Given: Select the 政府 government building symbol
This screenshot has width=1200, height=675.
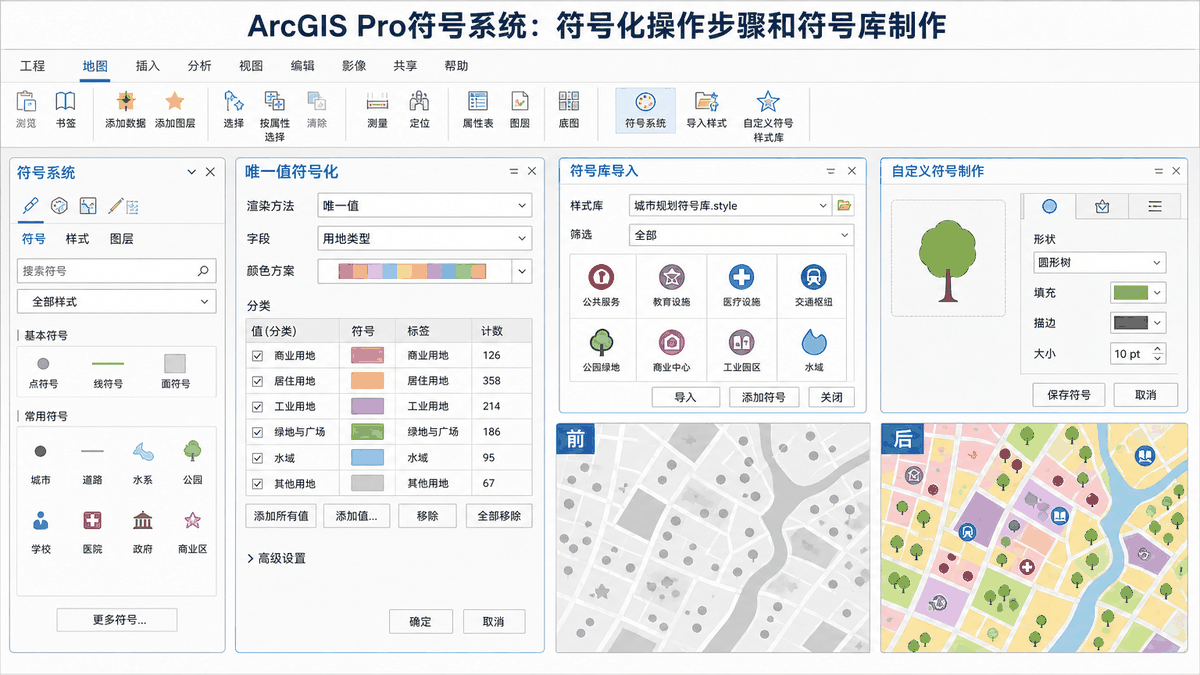Looking at the screenshot, I should [x=143, y=531].
